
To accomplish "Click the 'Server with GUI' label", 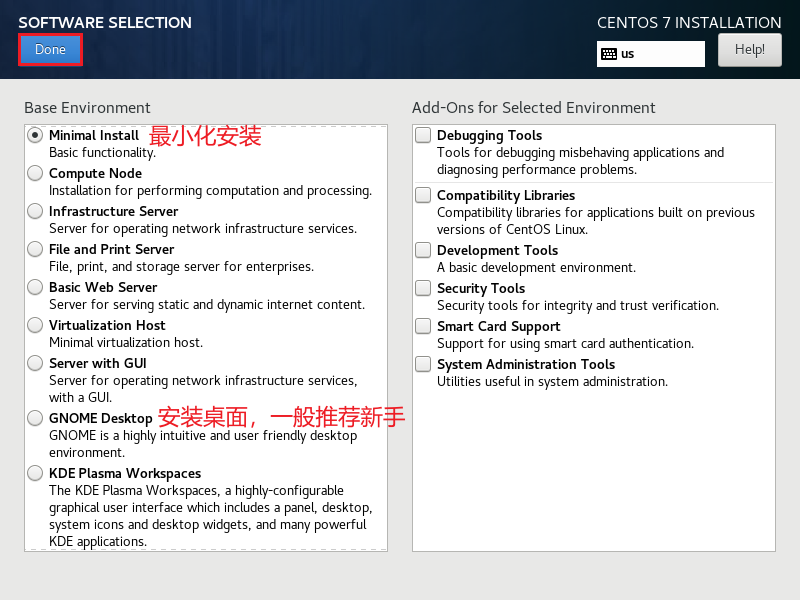I will tap(97, 363).
